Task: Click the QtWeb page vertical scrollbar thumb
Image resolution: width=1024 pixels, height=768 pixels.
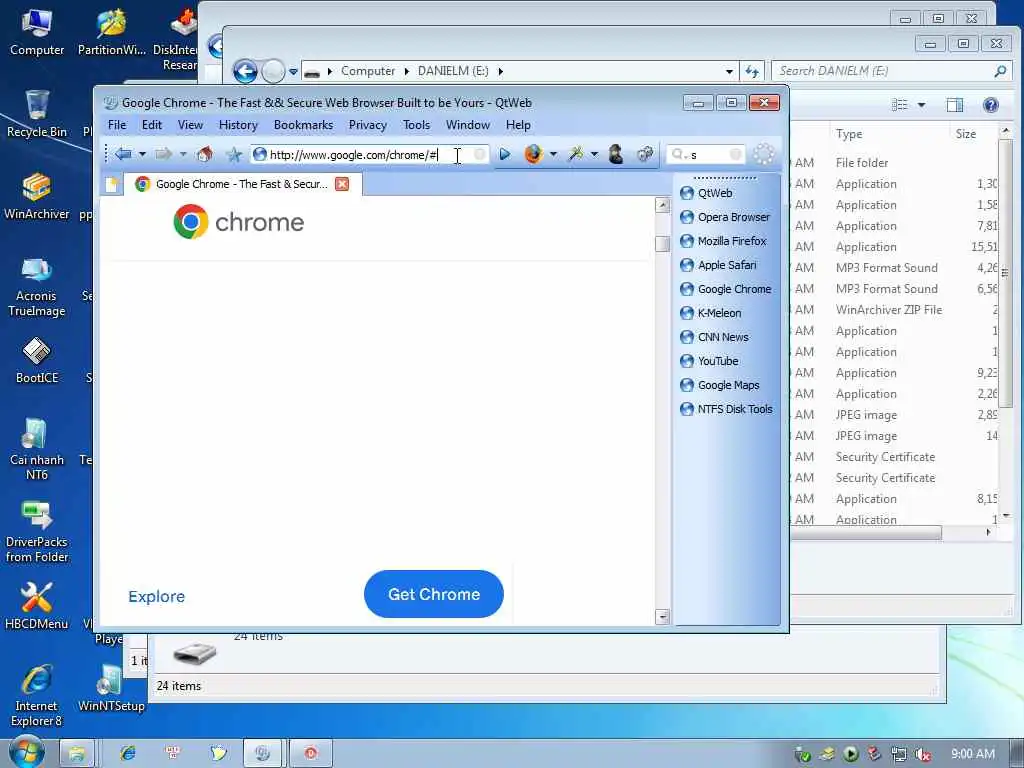Action: (x=662, y=244)
